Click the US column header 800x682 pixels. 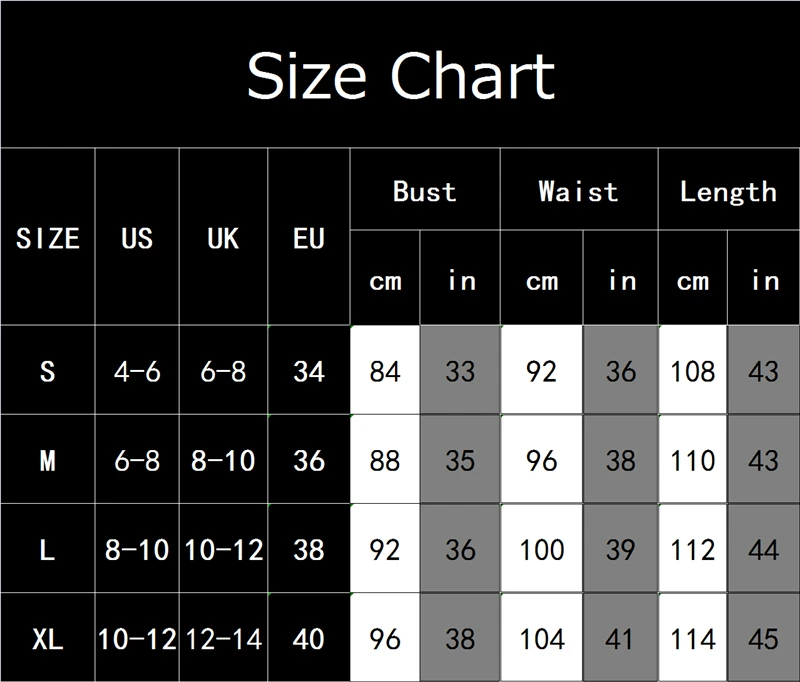coord(137,238)
